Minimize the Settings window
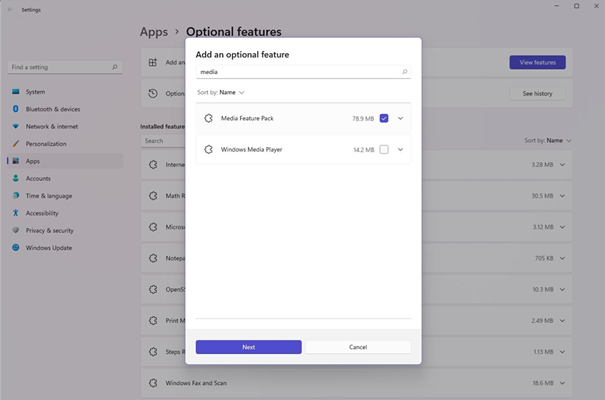605x400 pixels. tap(556, 6)
